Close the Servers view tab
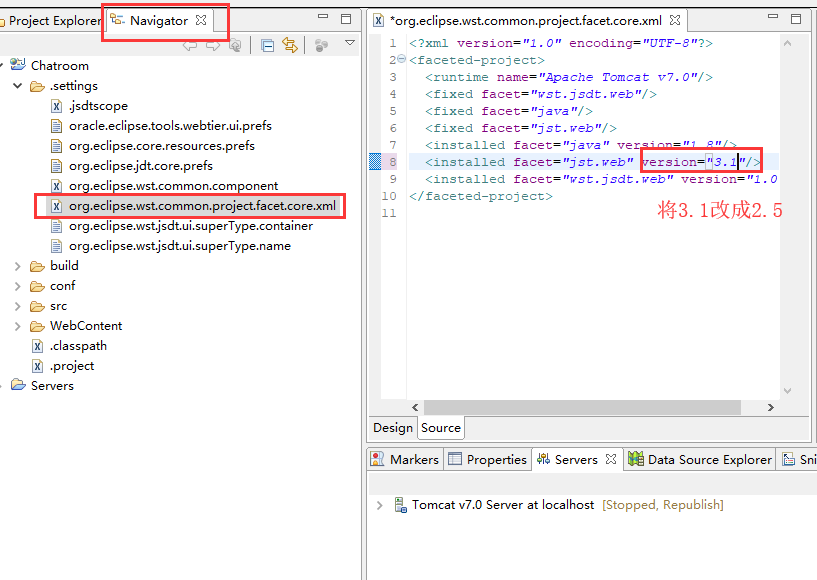This screenshot has height=580, width=817. pos(611,459)
